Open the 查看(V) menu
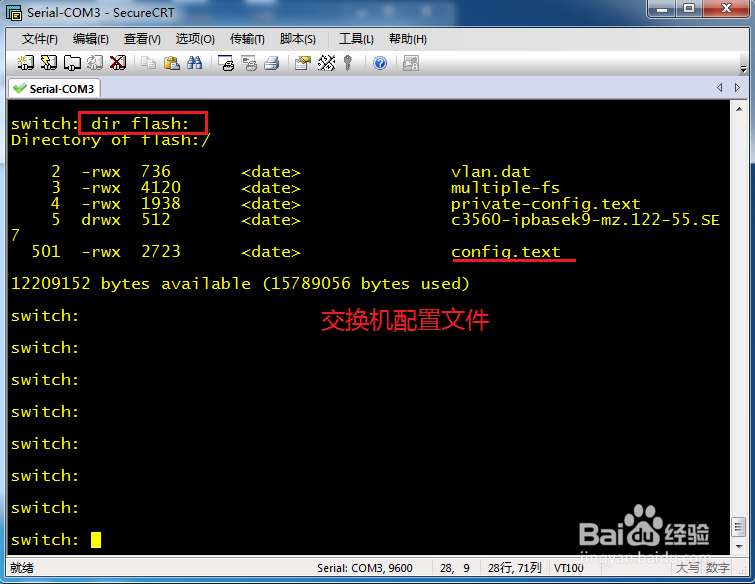Image resolution: width=755 pixels, height=584 pixels. 142,39
